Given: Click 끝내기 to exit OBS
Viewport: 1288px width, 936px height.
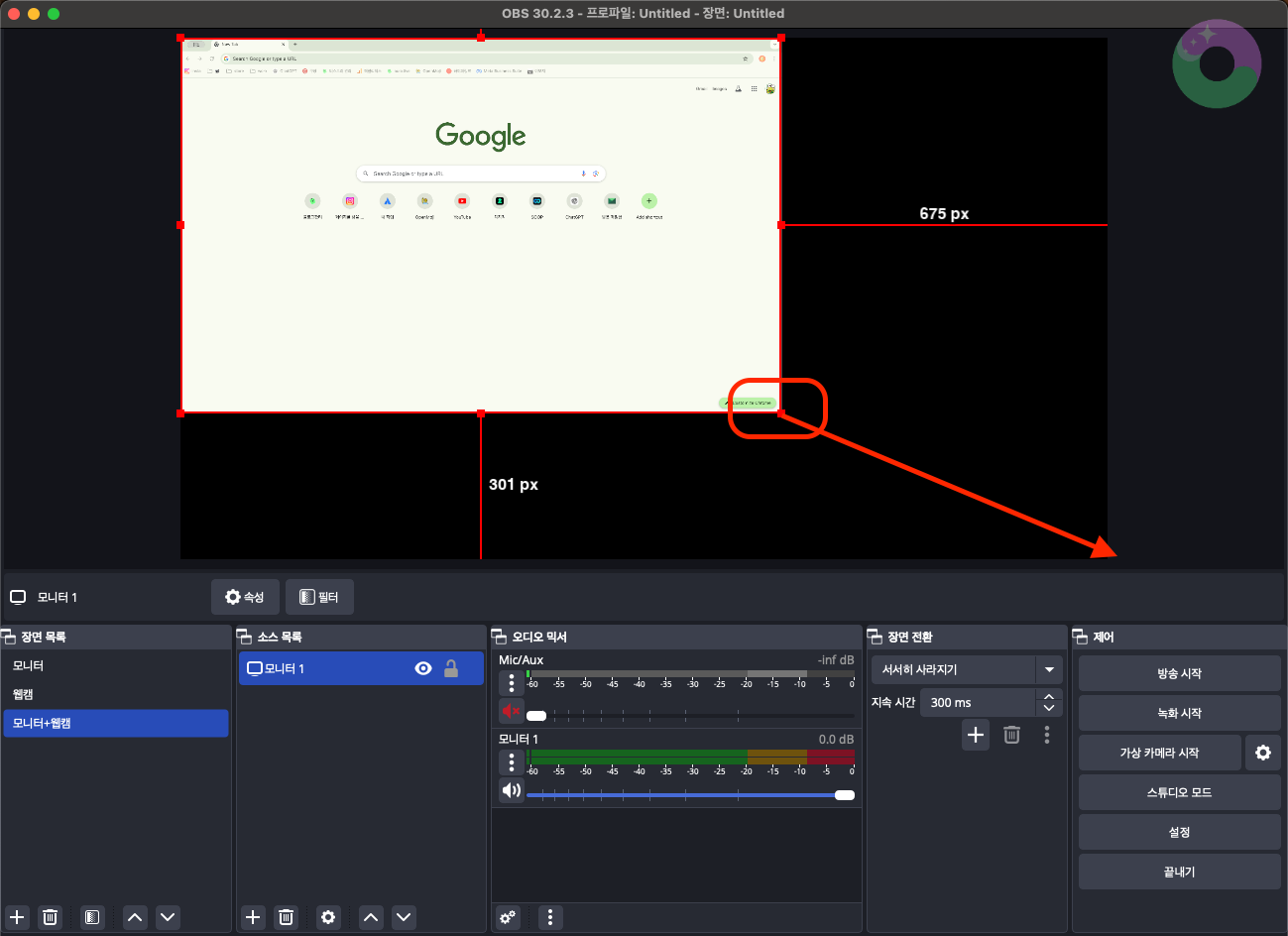Looking at the screenshot, I should tap(1180, 872).
